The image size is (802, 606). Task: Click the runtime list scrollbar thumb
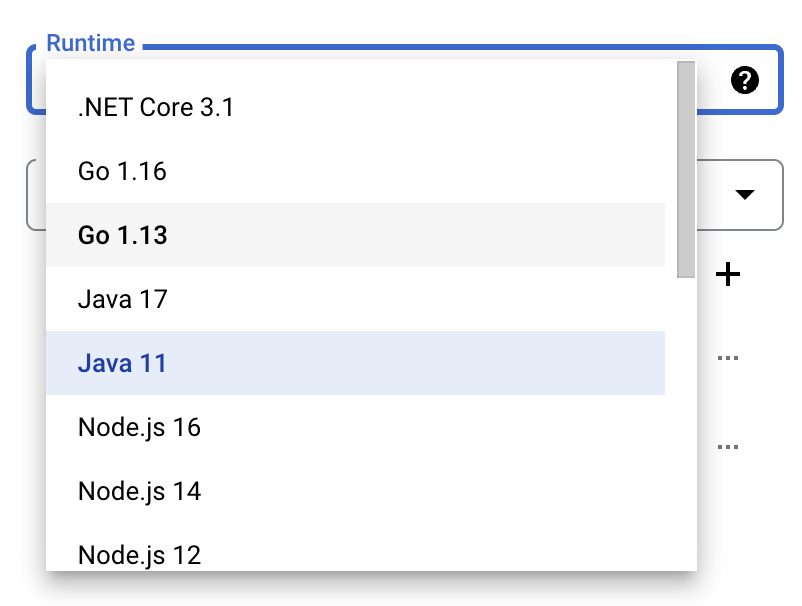coord(686,168)
